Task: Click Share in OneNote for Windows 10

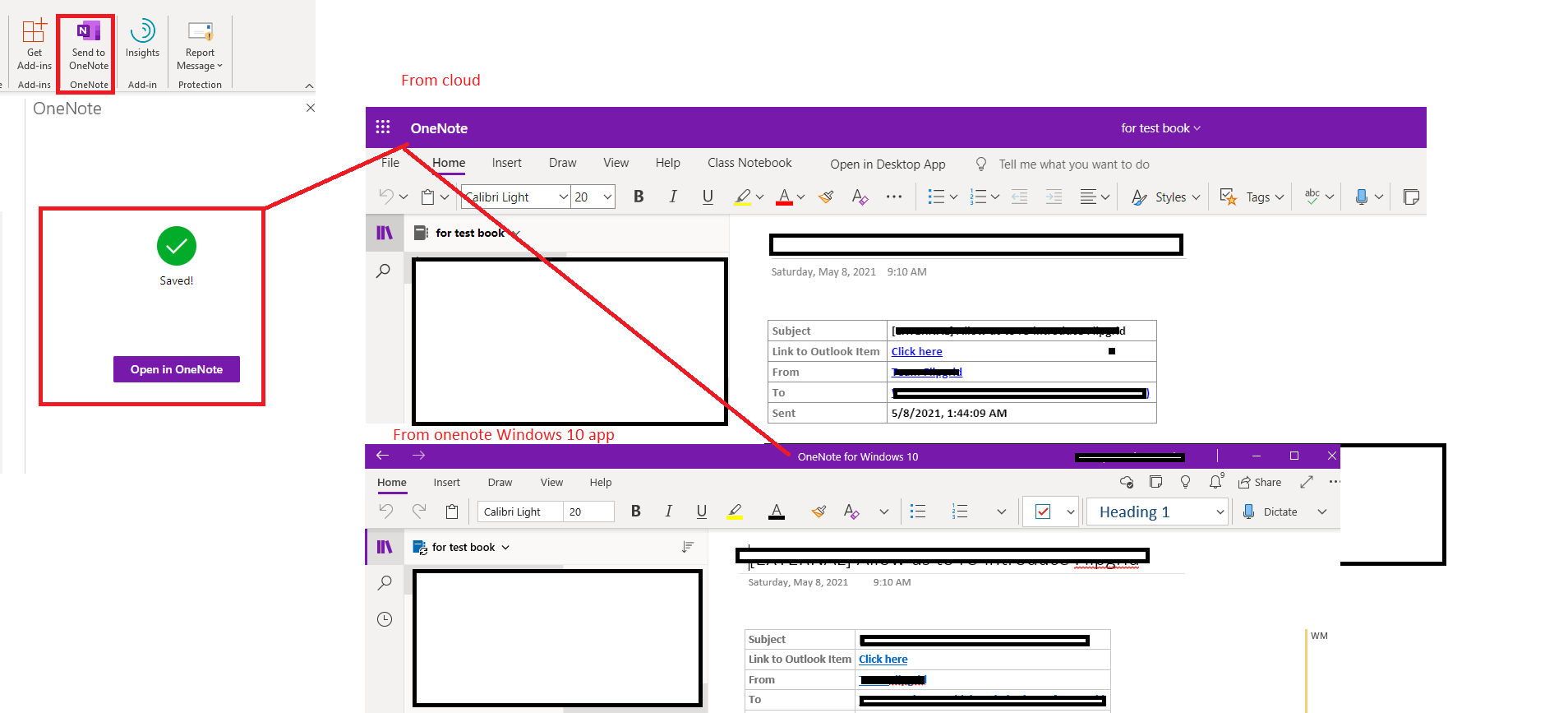Action: pyautogui.click(x=1260, y=483)
